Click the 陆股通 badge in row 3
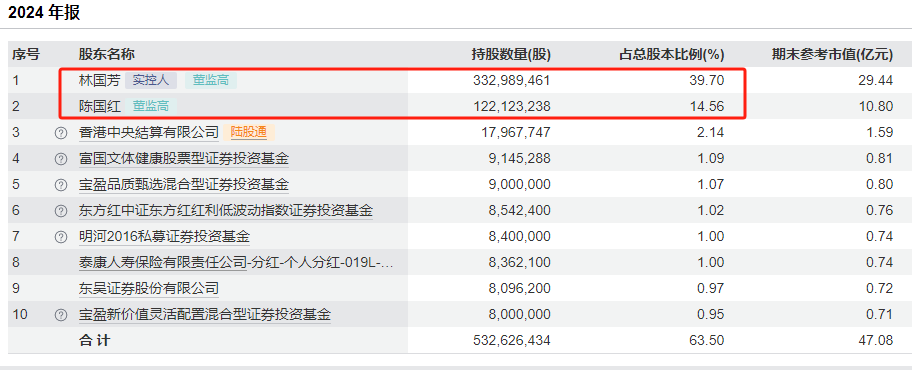 pos(249,133)
